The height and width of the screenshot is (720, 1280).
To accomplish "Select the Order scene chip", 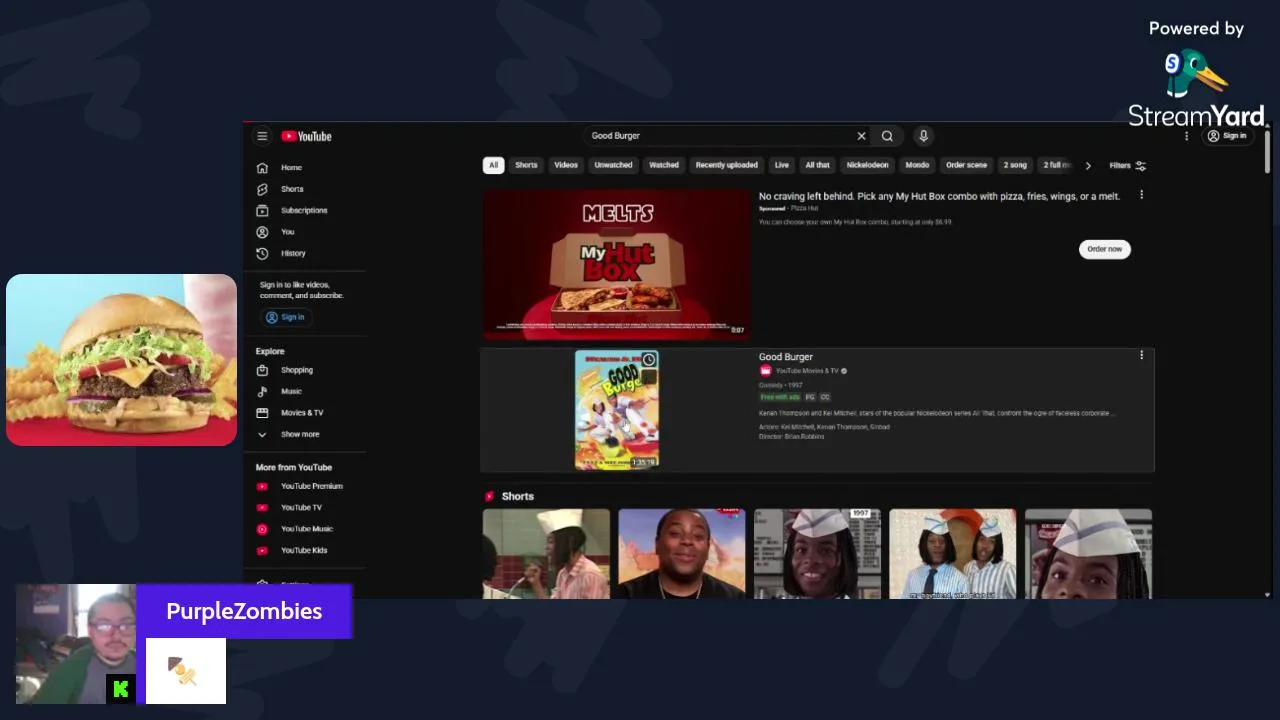I will point(966,165).
